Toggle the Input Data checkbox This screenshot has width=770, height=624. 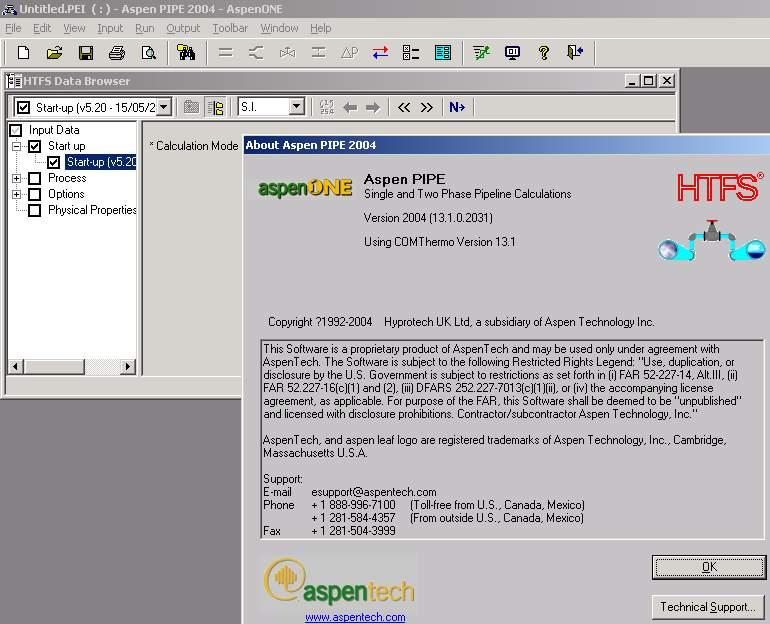click(16, 130)
